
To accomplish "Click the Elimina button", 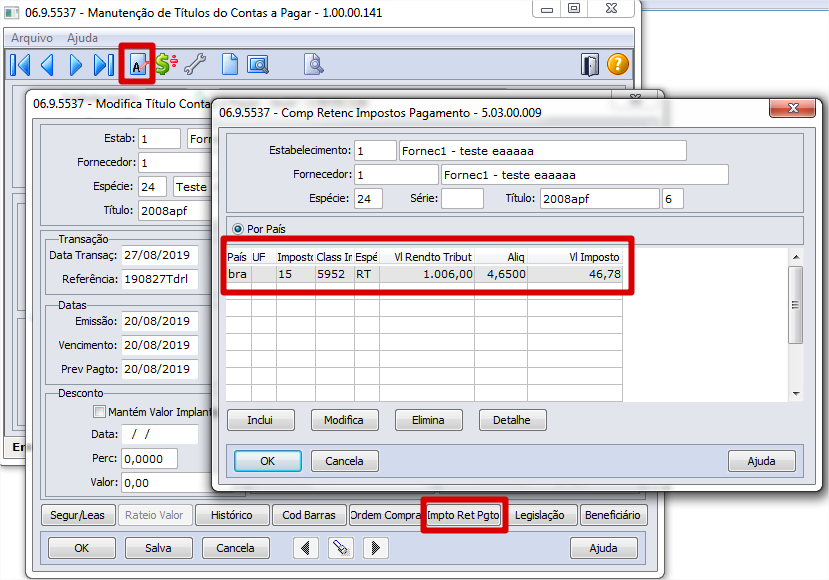I will pyautogui.click(x=428, y=420).
